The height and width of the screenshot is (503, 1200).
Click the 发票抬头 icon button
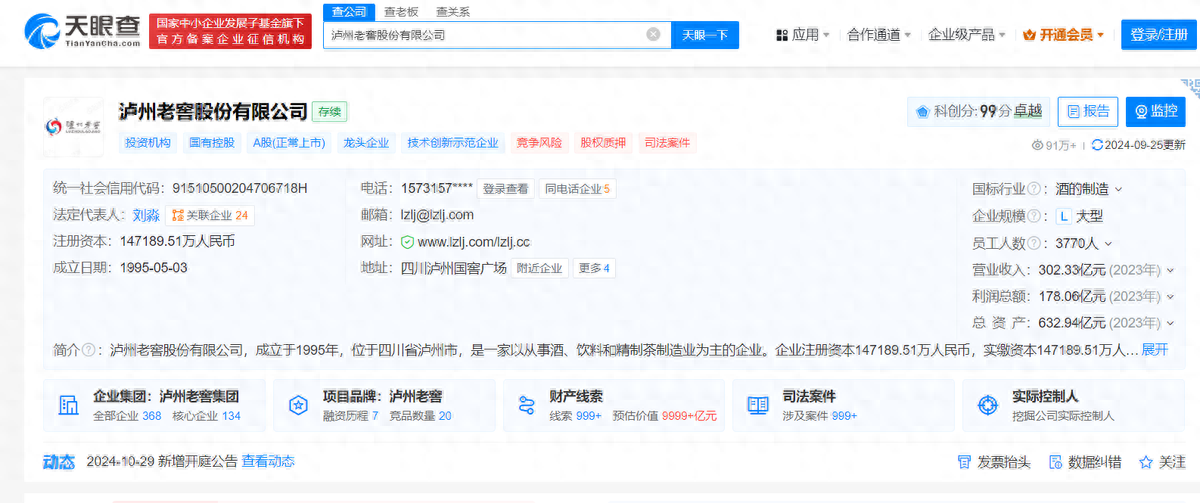coord(994,462)
